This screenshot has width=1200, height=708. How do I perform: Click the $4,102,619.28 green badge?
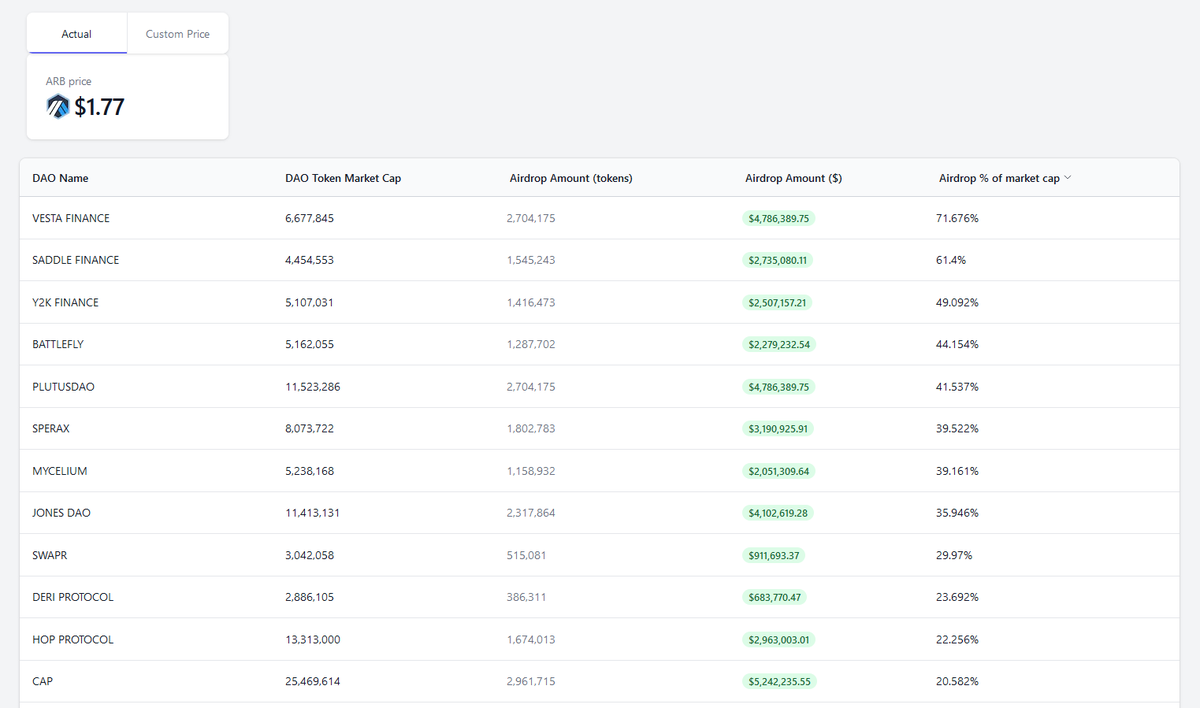click(779, 513)
